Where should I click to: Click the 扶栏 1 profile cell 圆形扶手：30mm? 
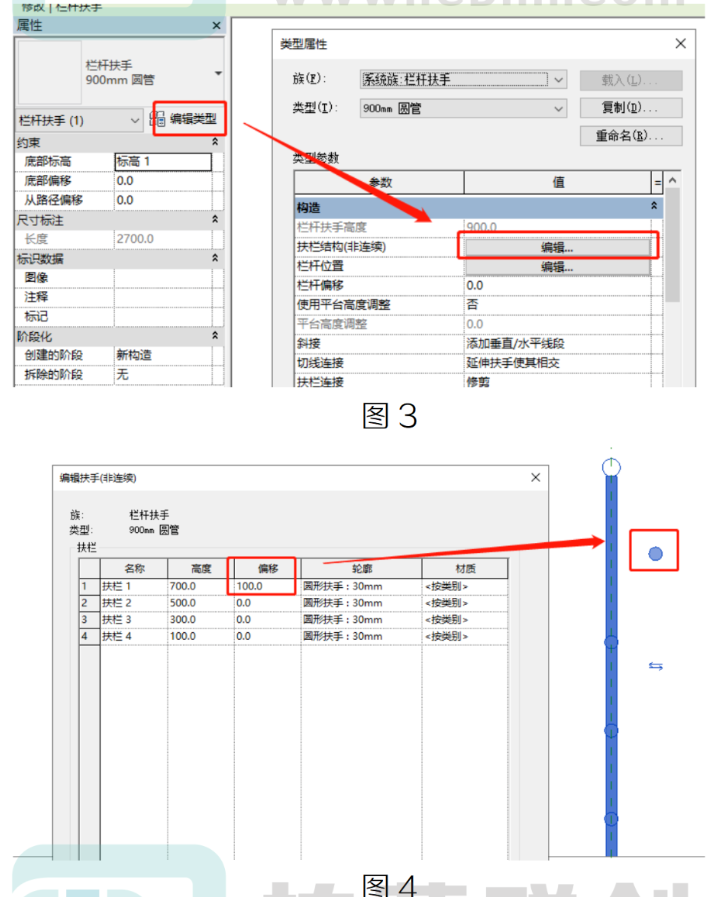(362, 586)
